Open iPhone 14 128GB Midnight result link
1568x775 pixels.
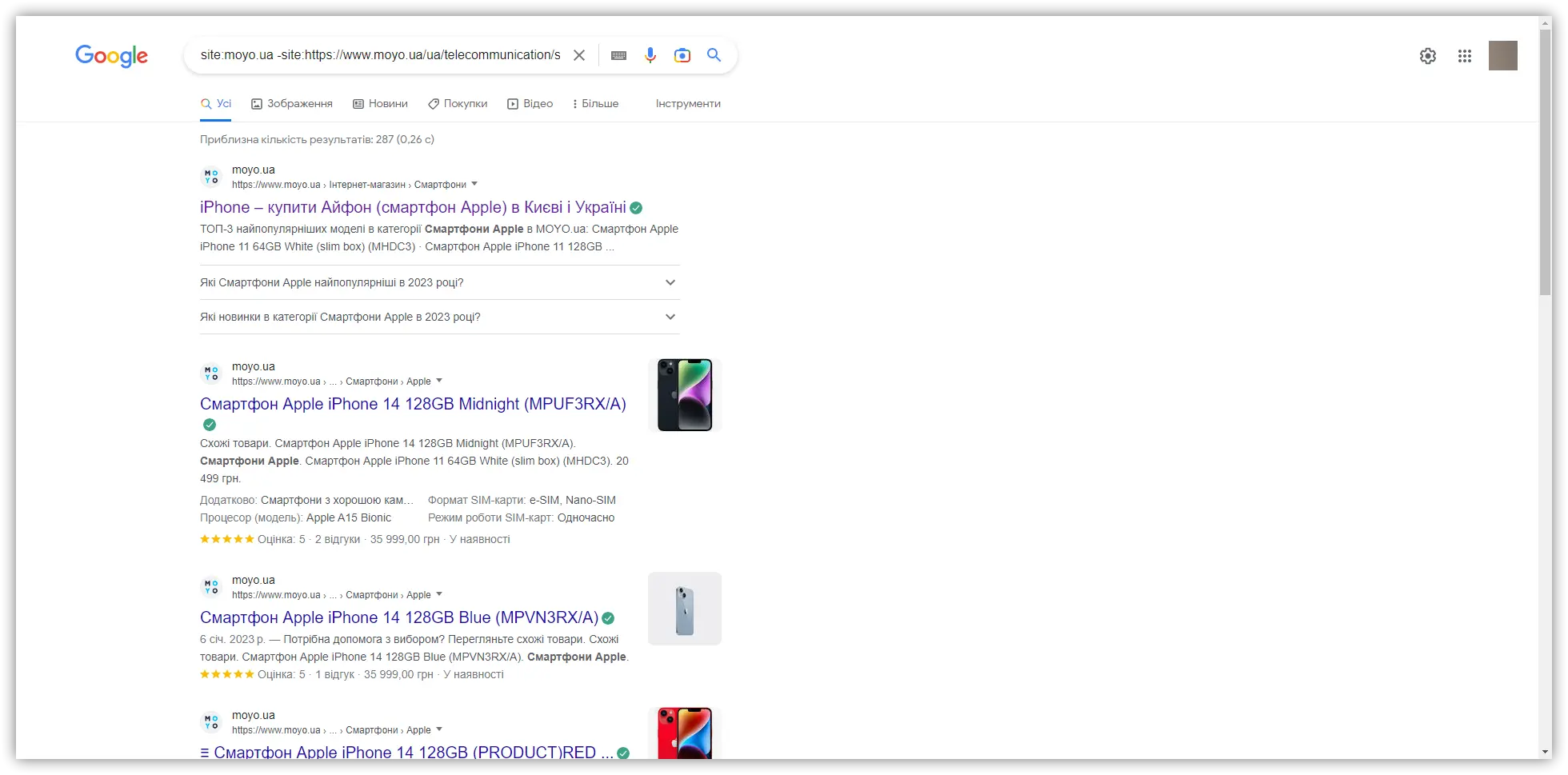click(x=413, y=404)
